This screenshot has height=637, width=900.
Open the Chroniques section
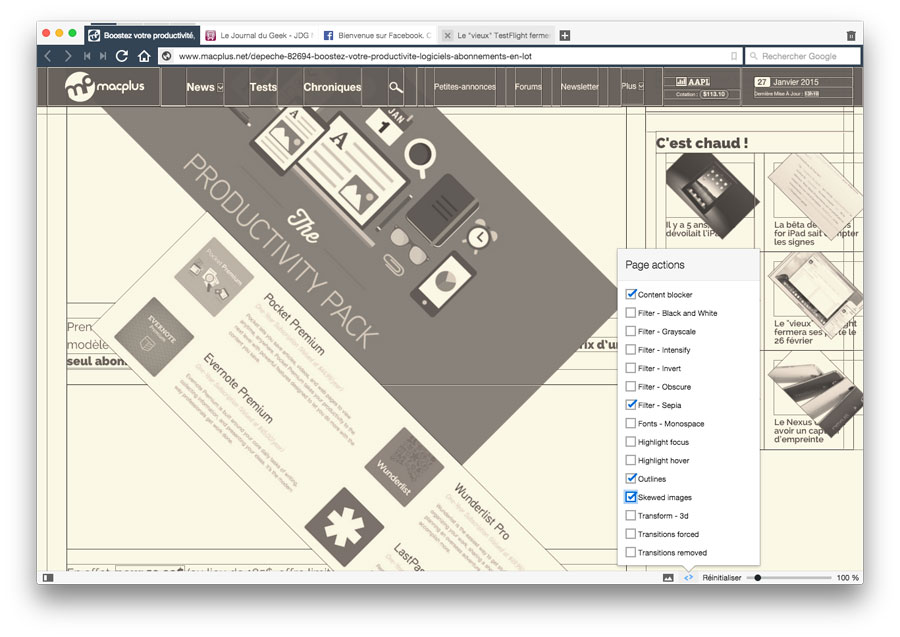[332, 87]
